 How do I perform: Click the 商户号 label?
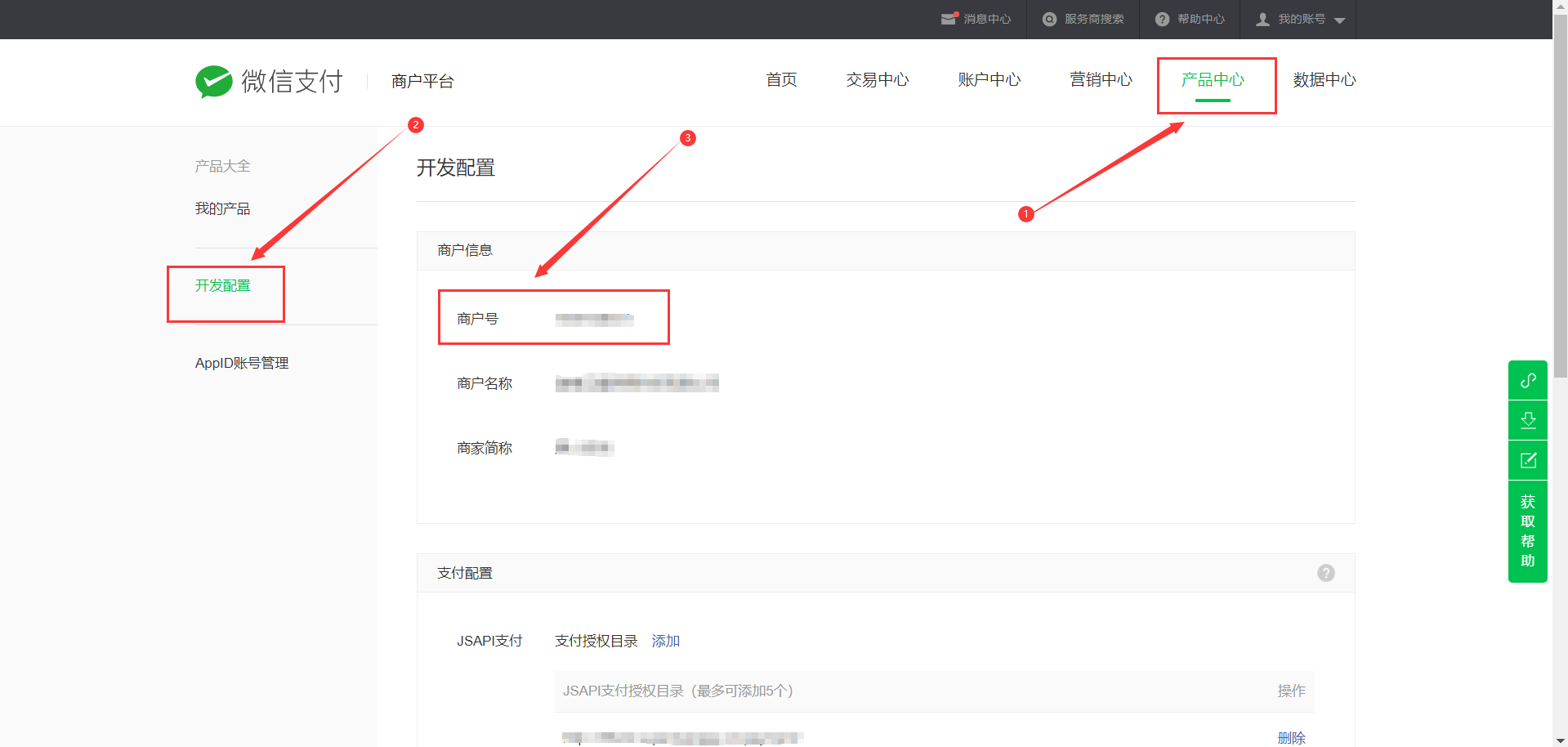click(478, 319)
